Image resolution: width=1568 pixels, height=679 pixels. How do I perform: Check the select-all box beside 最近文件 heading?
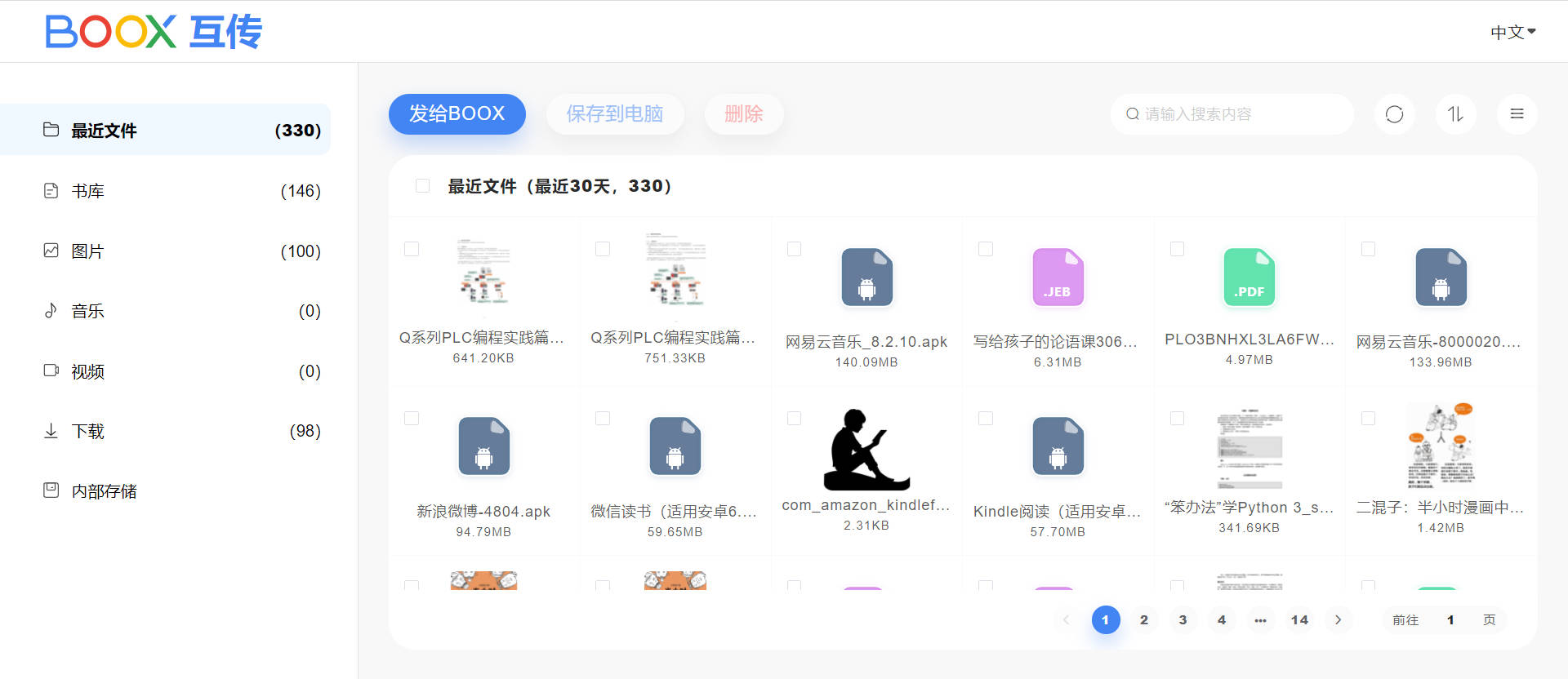tap(423, 186)
